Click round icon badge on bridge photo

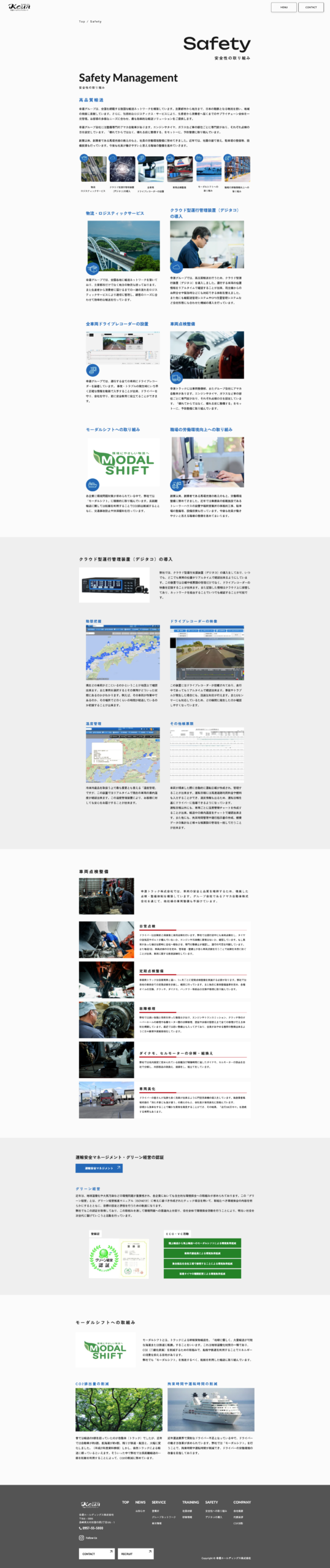point(92,268)
